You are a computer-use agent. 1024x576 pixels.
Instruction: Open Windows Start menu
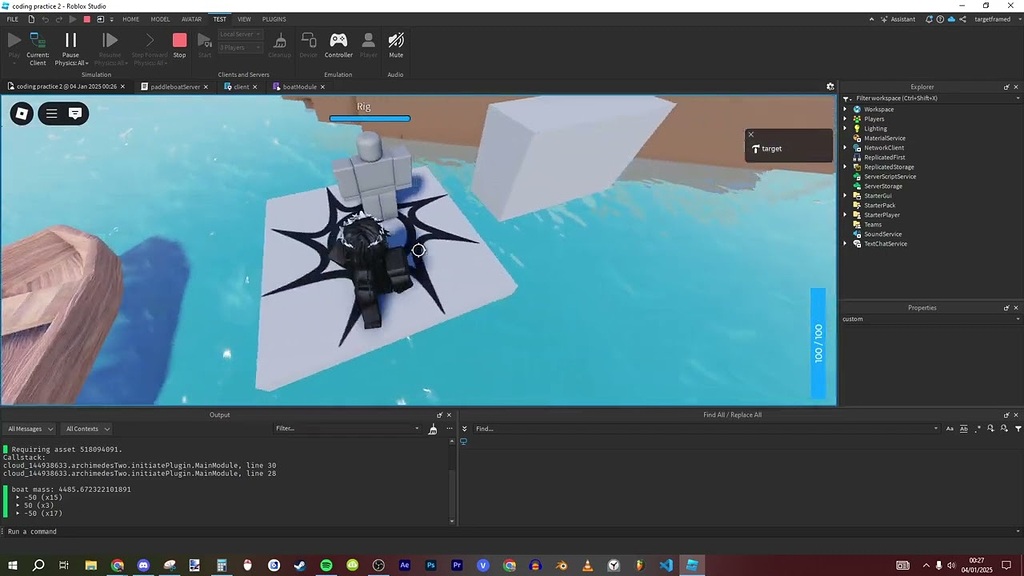(x=12, y=565)
